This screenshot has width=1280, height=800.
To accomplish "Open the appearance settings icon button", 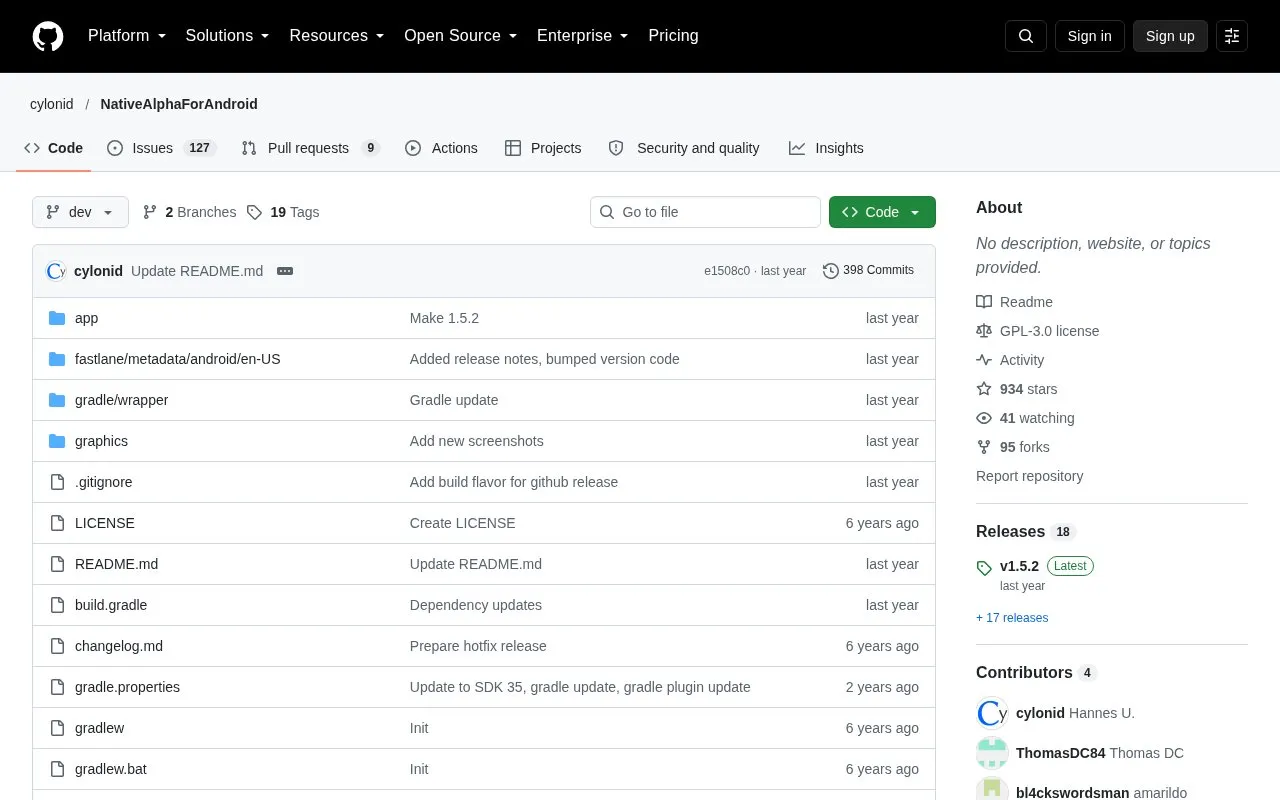I will pyautogui.click(x=1232, y=36).
